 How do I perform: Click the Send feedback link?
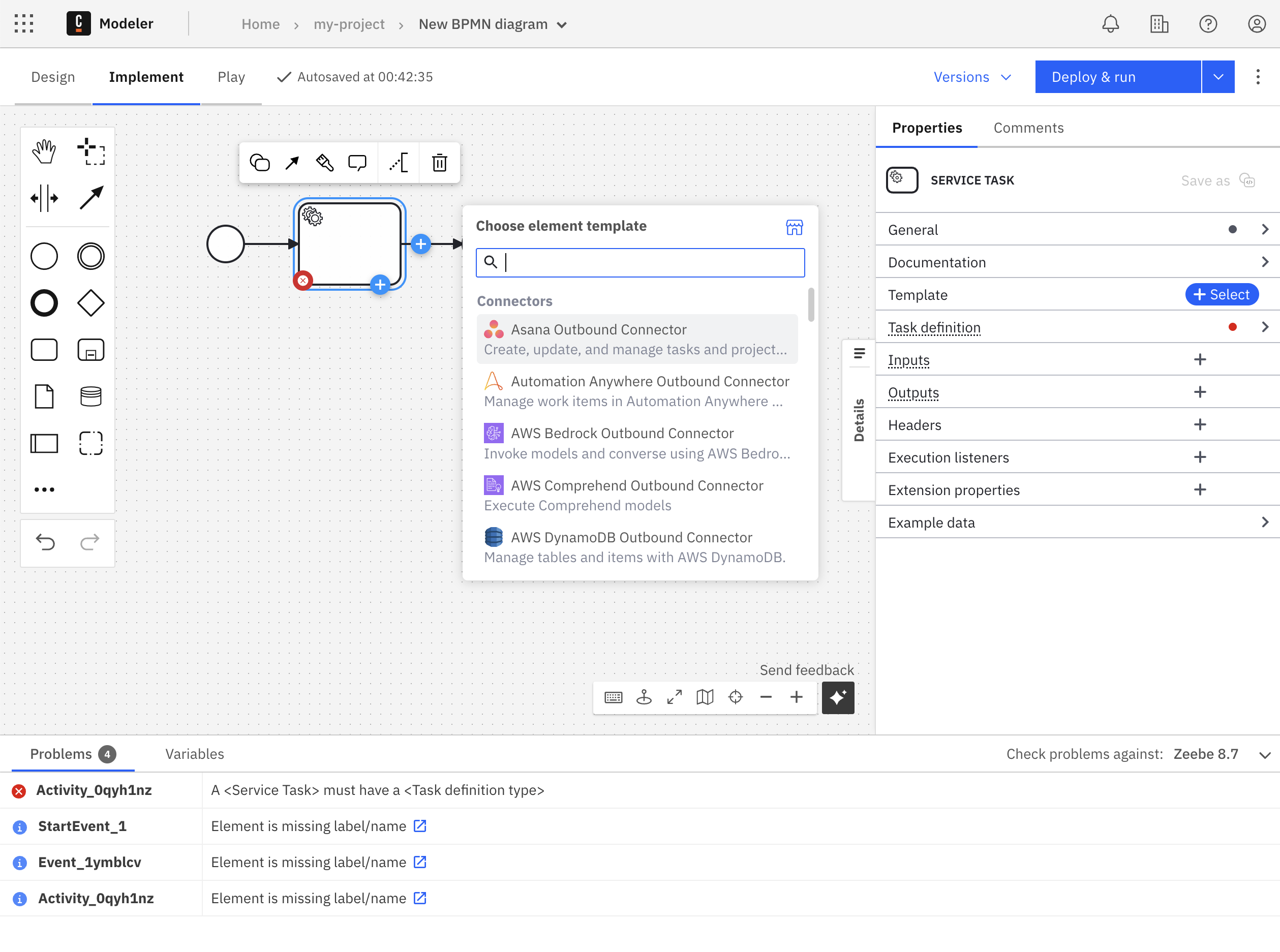[x=806, y=669]
